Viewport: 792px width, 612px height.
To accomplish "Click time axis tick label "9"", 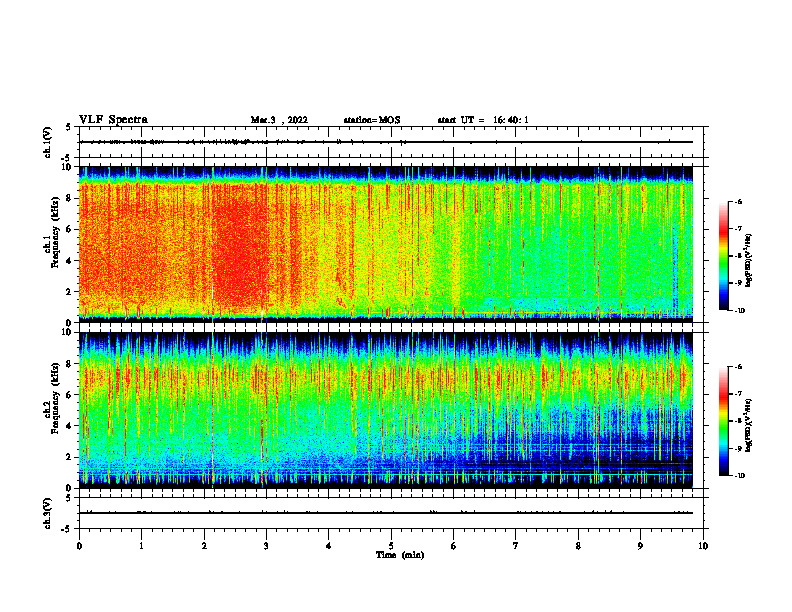I will [640, 546].
